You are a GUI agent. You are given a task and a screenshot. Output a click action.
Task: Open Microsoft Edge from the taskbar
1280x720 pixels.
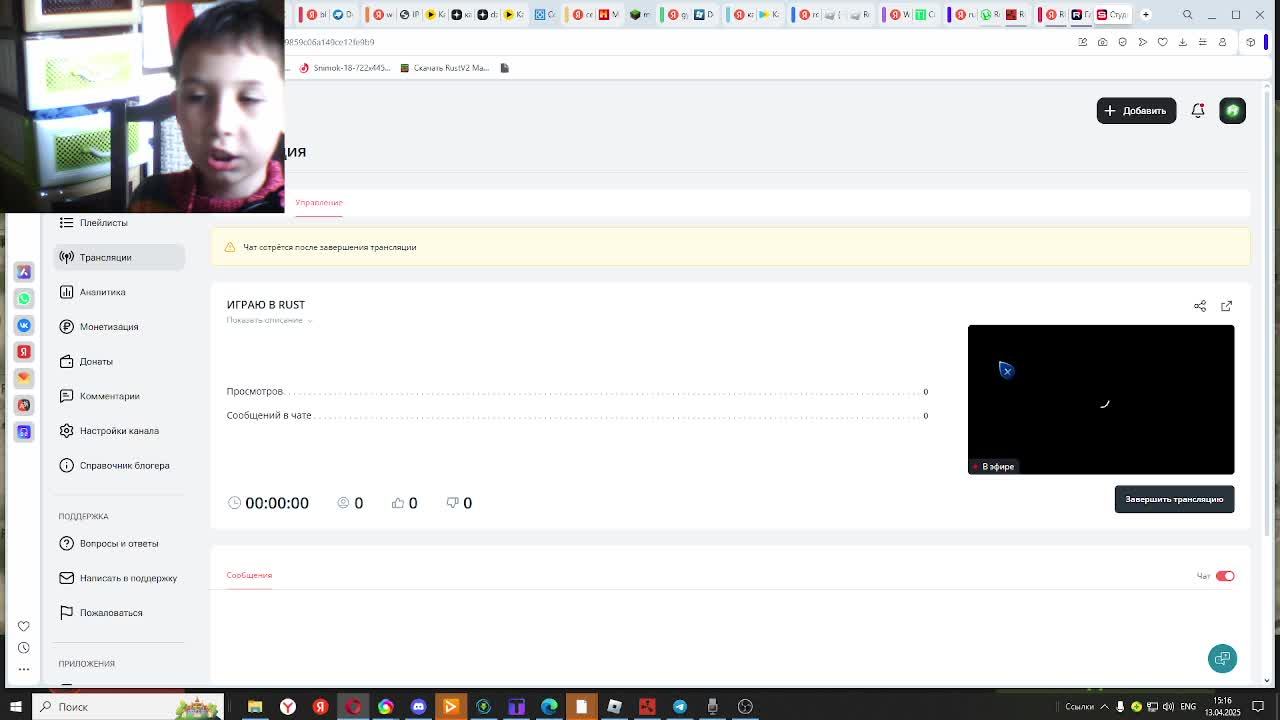click(x=549, y=707)
